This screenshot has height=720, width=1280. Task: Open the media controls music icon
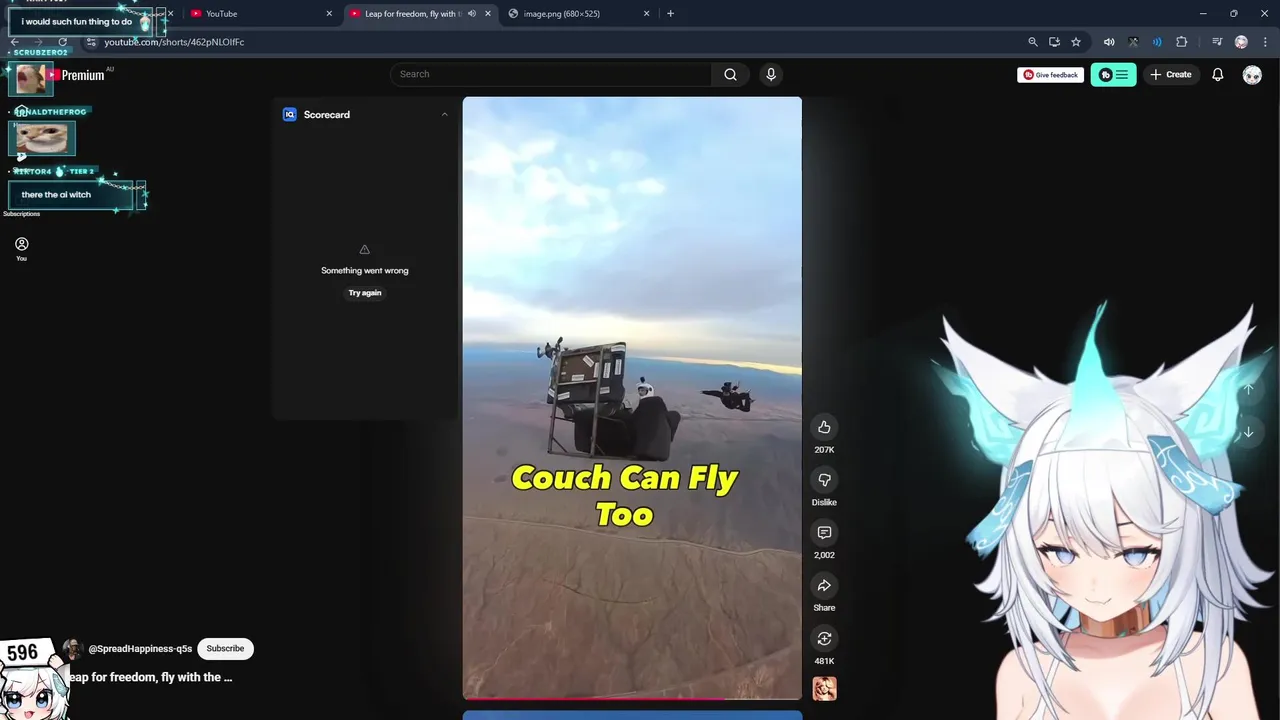pos(1217,42)
